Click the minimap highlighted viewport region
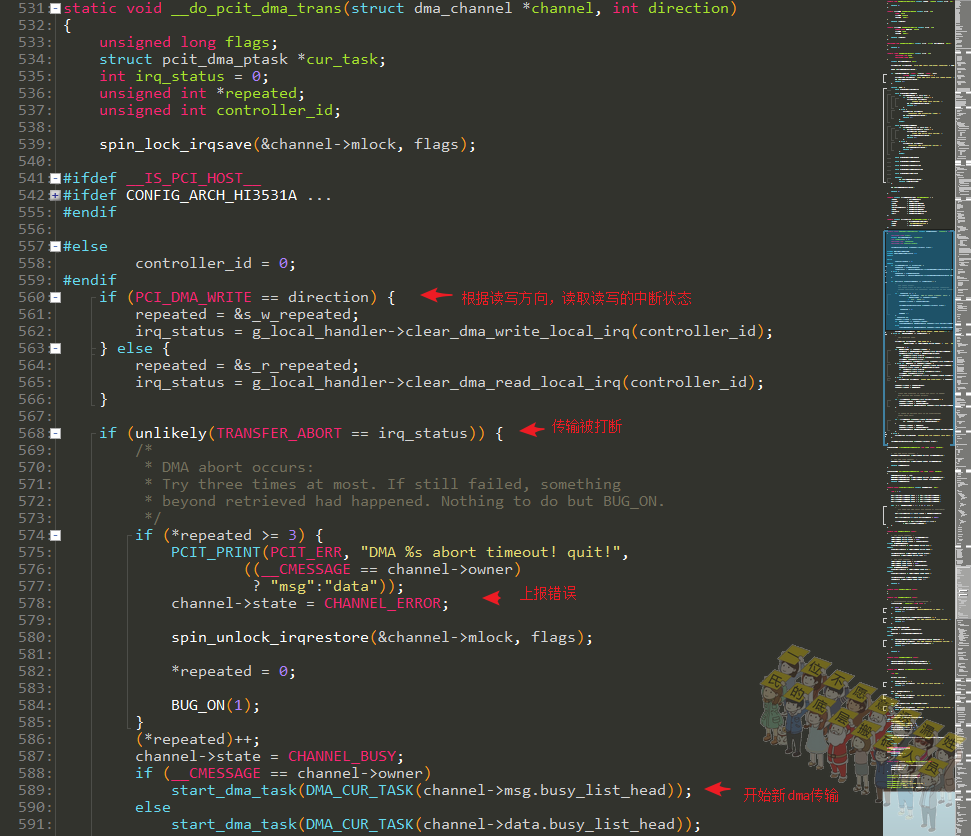The image size is (971, 836). pos(918,281)
